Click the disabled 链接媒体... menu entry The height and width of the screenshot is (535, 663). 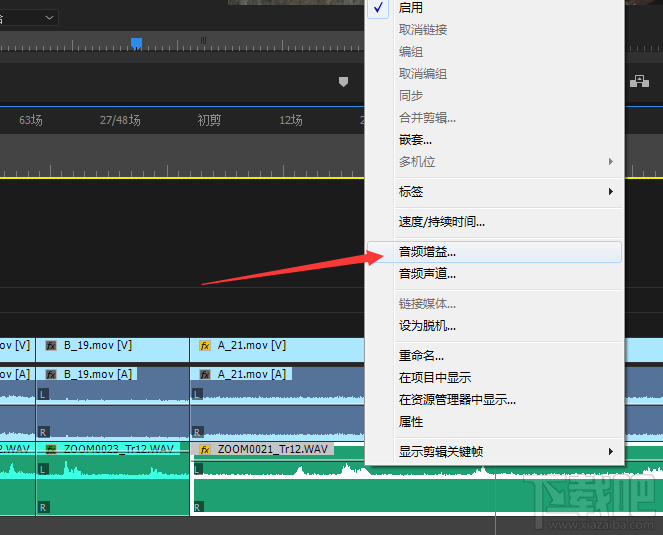click(x=495, y=304)
